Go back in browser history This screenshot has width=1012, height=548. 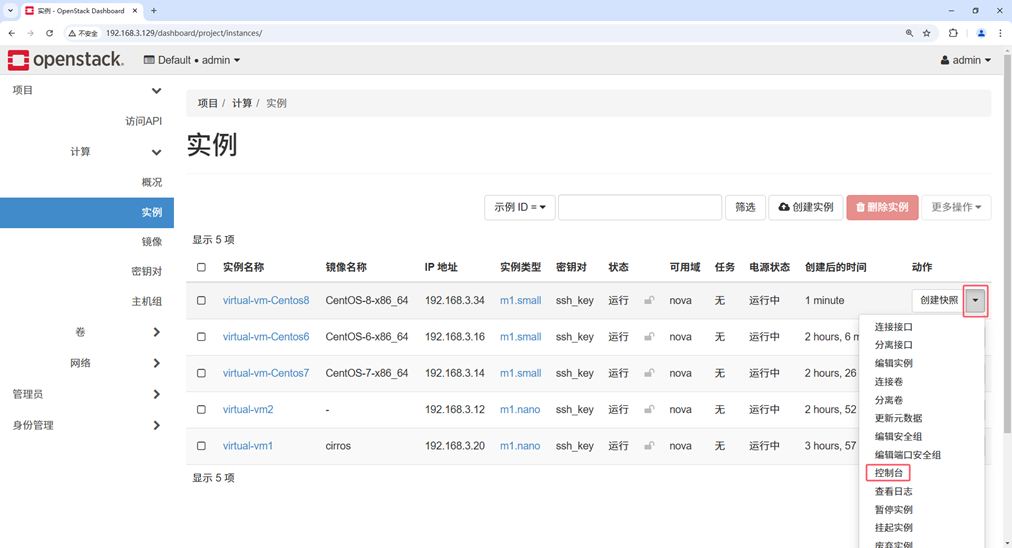tap(12, 33)
